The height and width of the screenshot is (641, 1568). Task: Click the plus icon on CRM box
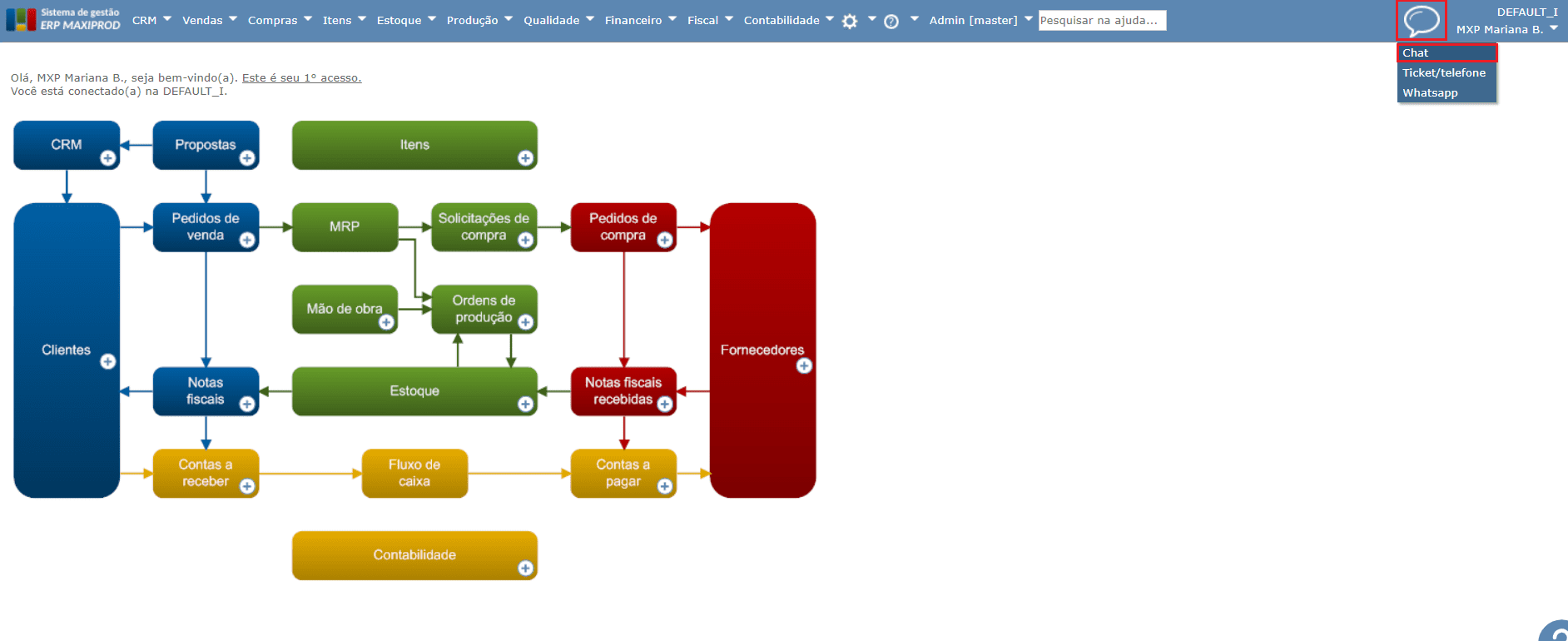(x=108, y=158)
